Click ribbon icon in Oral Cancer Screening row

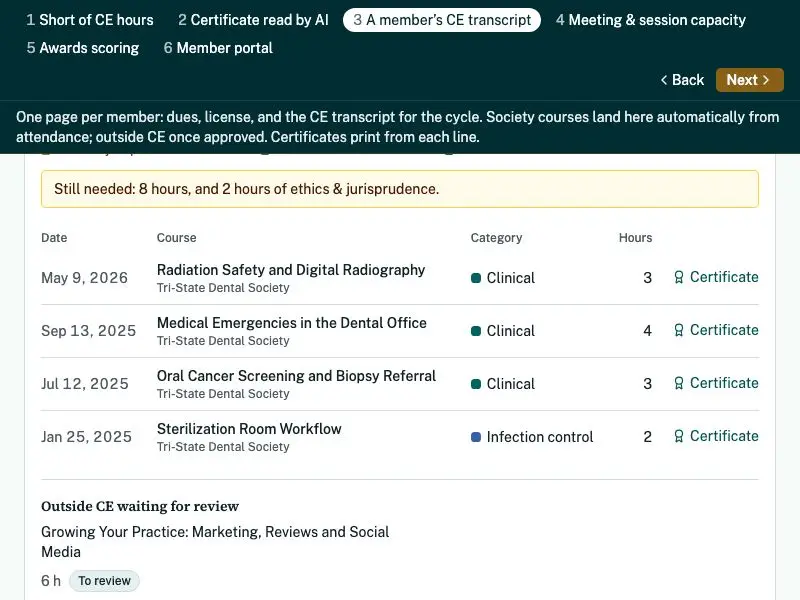pyautogui.click(x=679, y=383)
